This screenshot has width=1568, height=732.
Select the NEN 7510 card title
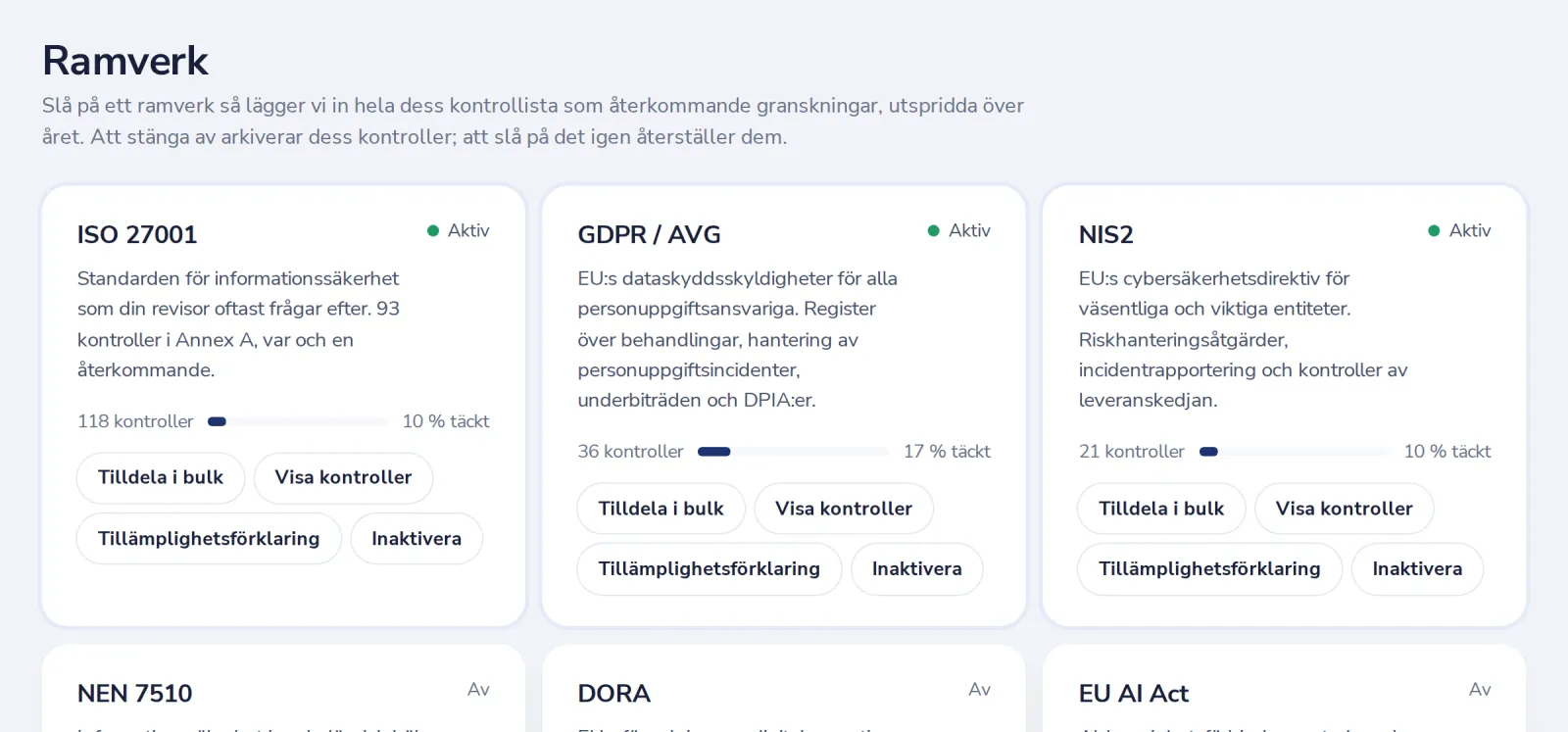pos(135,694)
